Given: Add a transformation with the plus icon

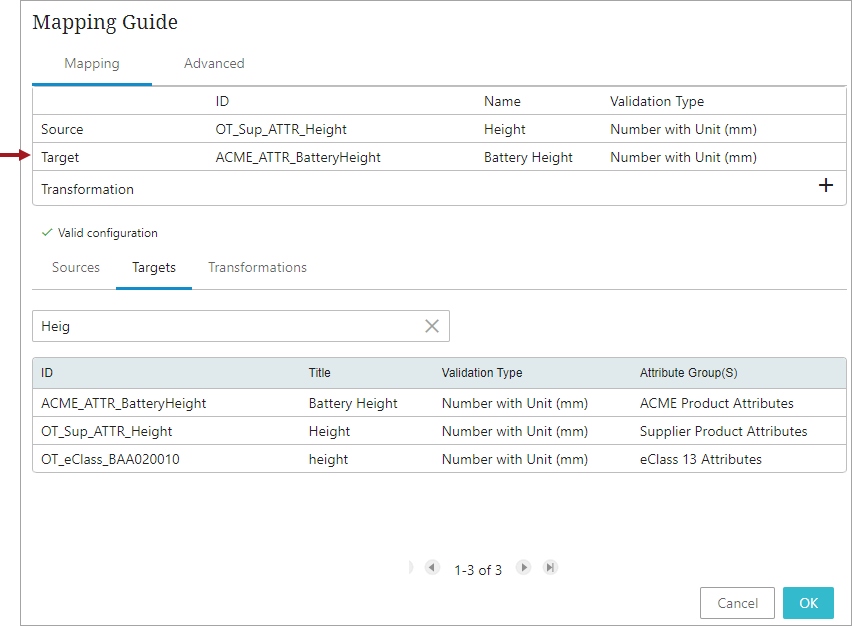Looking at the screenshot, I should [825, 186].
